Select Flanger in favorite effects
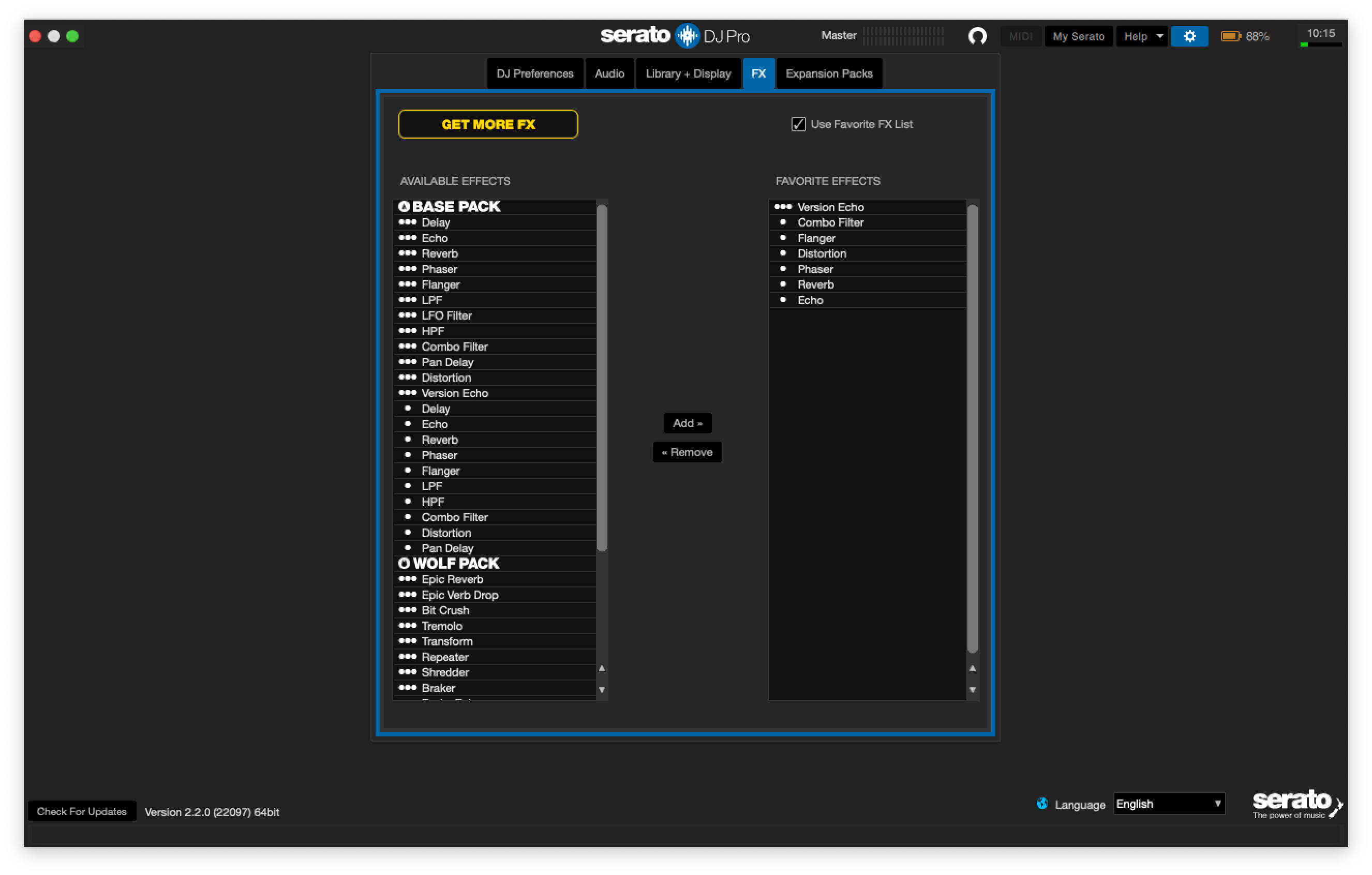1372x875 pixels. pos(867,238)
